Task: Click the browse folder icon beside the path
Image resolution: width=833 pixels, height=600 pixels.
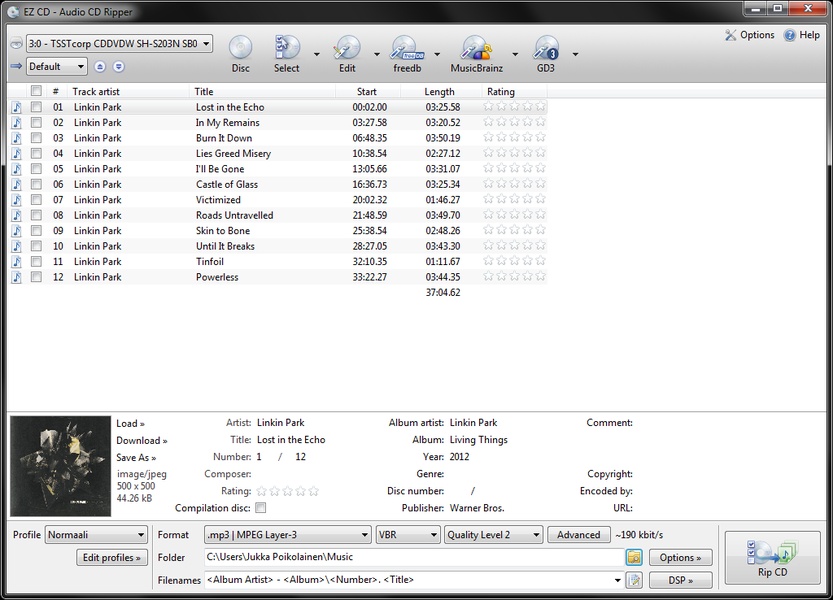Action: 633,557
